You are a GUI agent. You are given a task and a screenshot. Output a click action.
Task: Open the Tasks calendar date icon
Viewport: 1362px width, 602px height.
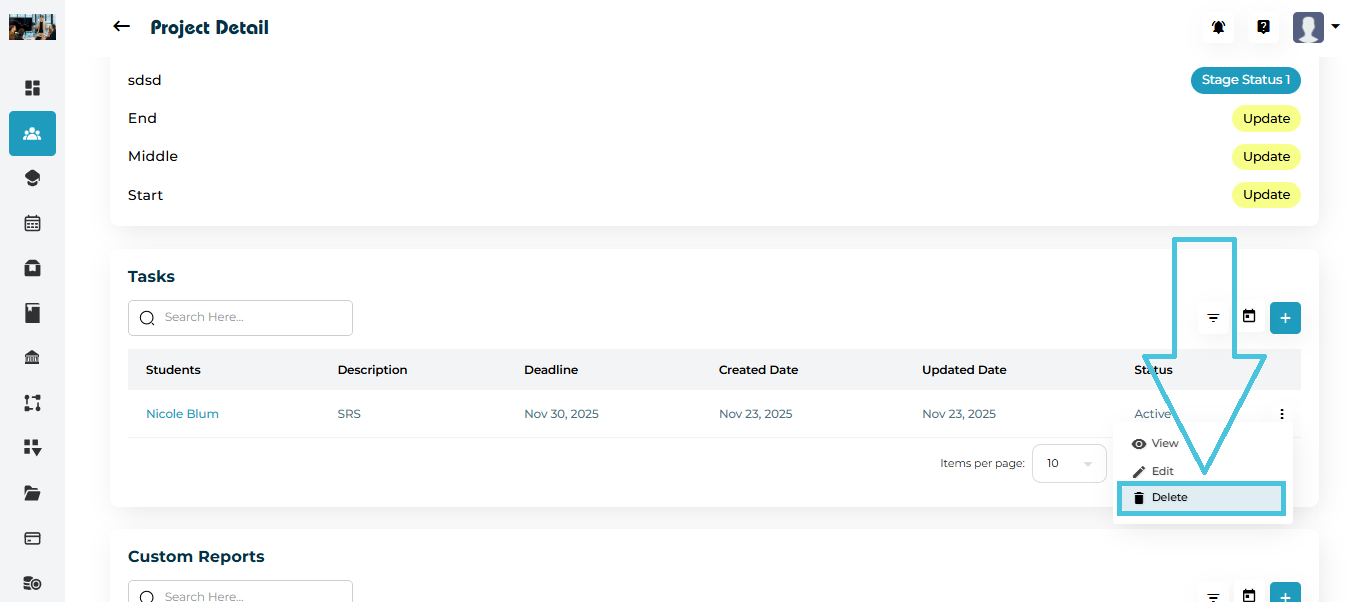[x=1249, y=317]
